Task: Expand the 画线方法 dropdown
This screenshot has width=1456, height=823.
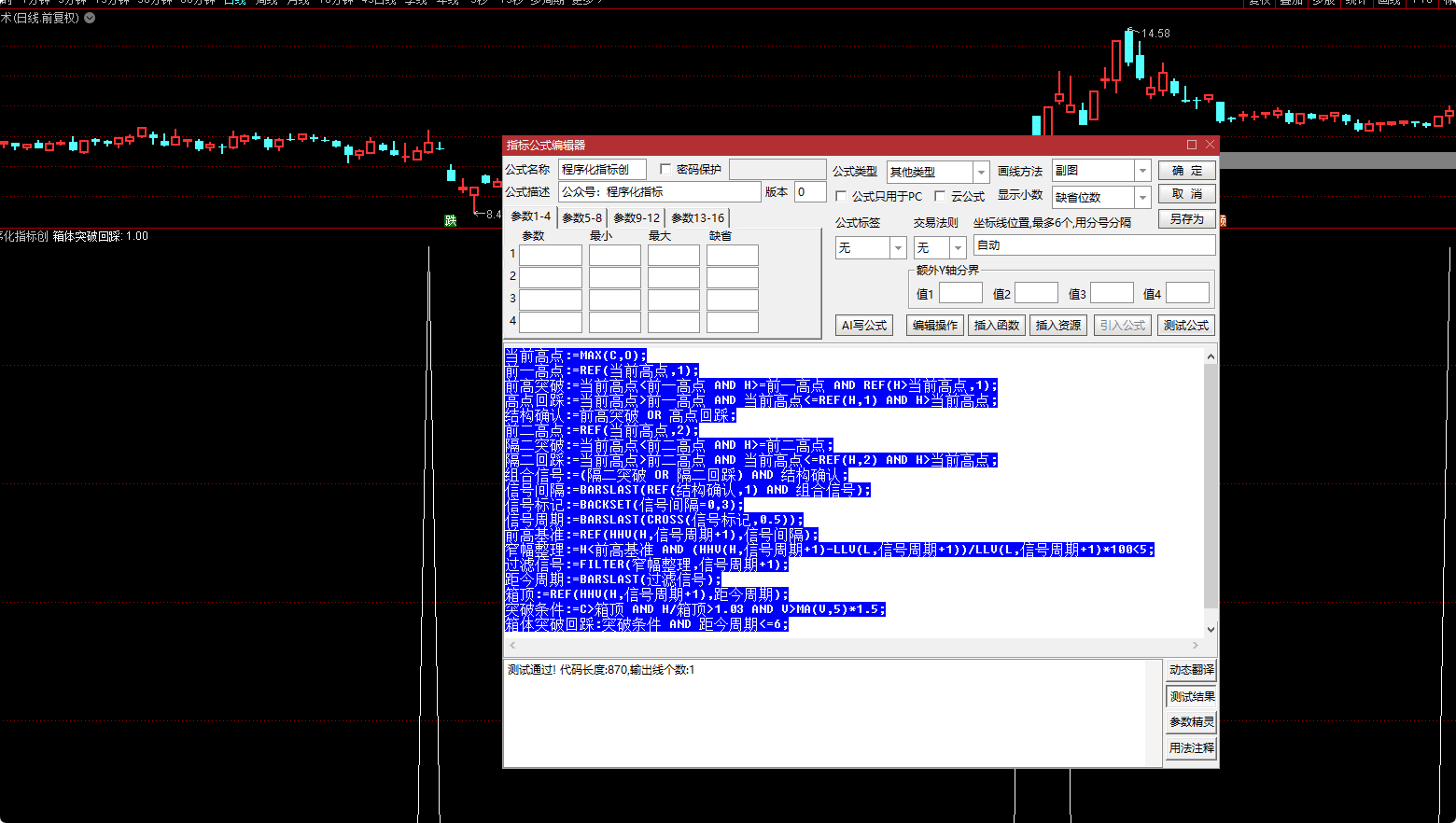Action: [x=1142, y=171]
